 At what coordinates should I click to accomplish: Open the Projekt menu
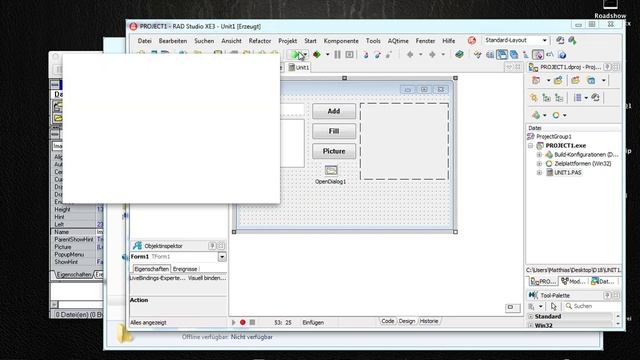click(288, 41)
